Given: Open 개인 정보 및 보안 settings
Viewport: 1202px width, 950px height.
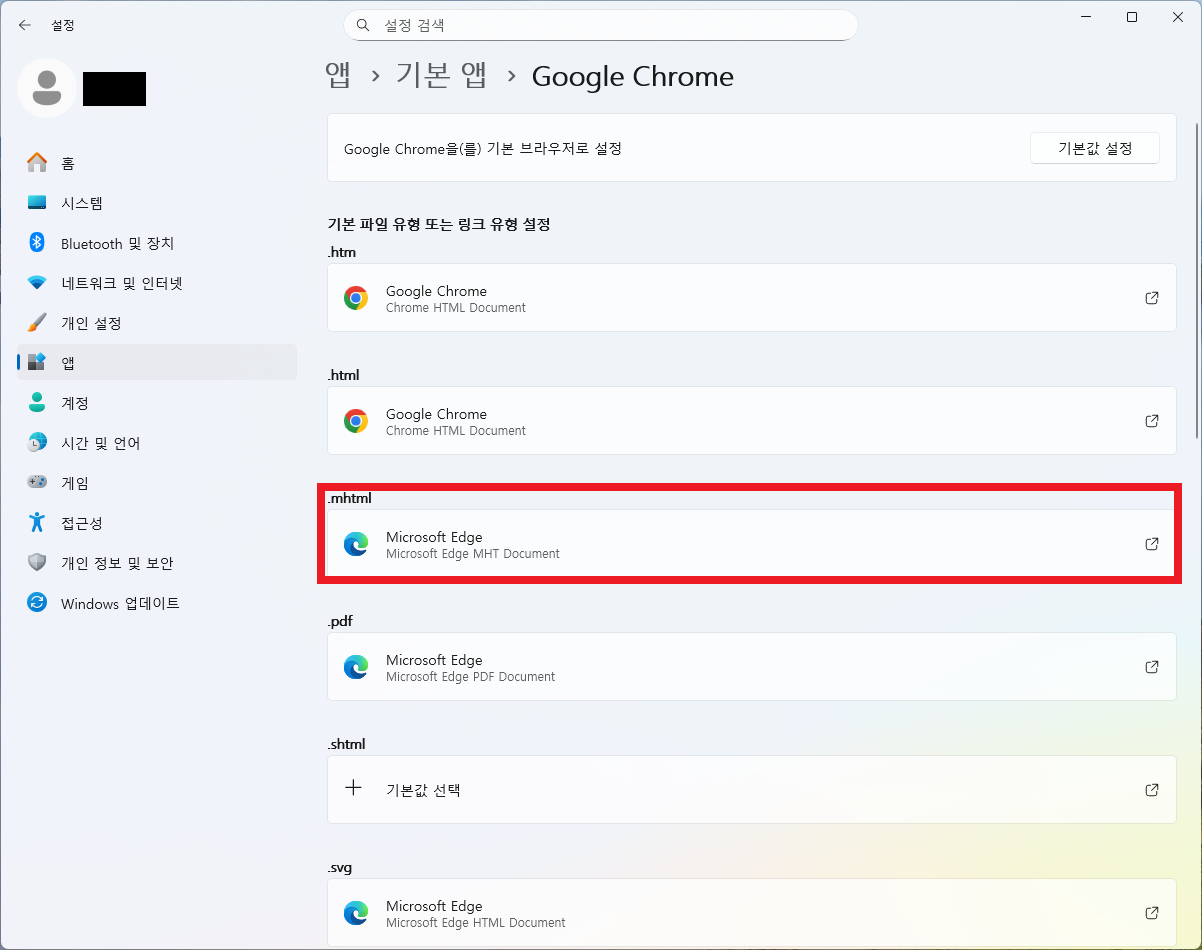Looking at the screenshot, I should tap(157, 563).
